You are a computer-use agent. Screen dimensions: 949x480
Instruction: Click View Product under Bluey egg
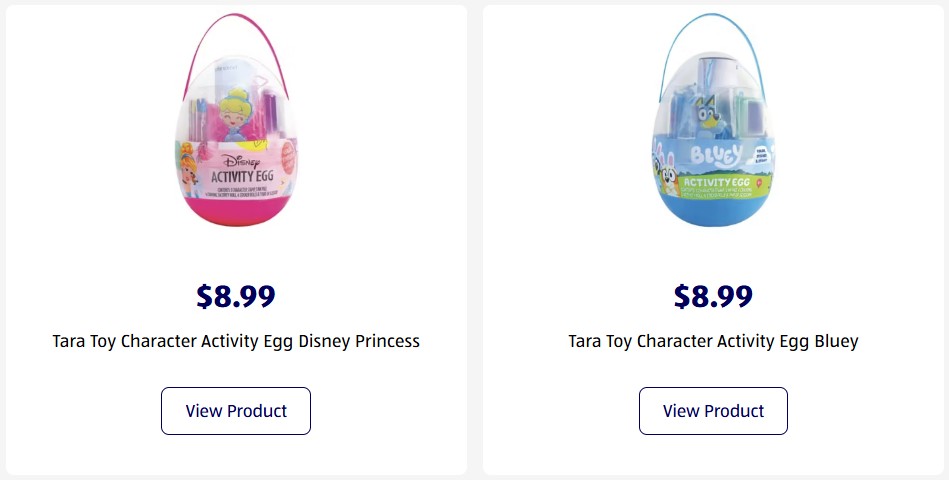tap(713, 411)
